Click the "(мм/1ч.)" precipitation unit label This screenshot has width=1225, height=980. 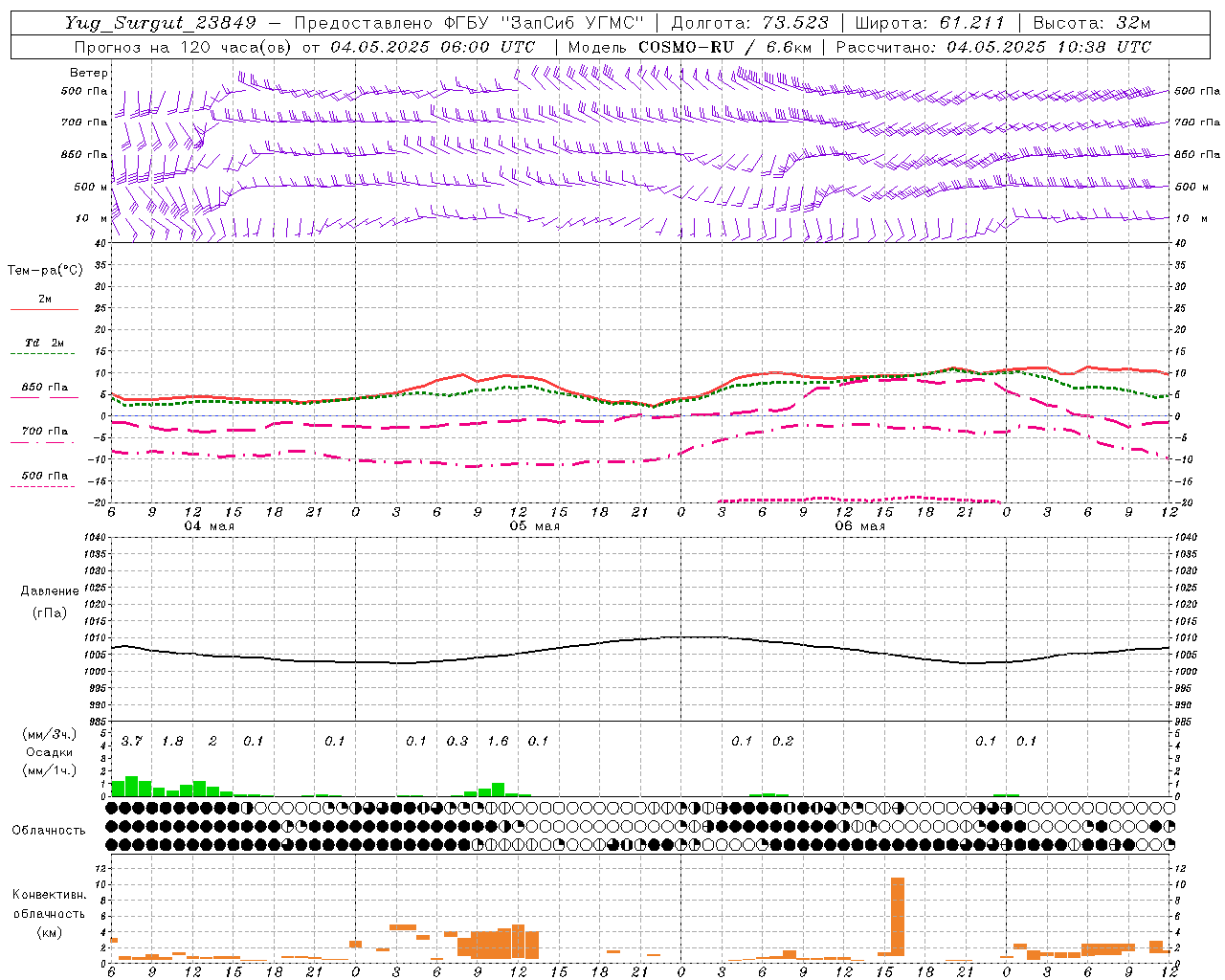point(50,769)
